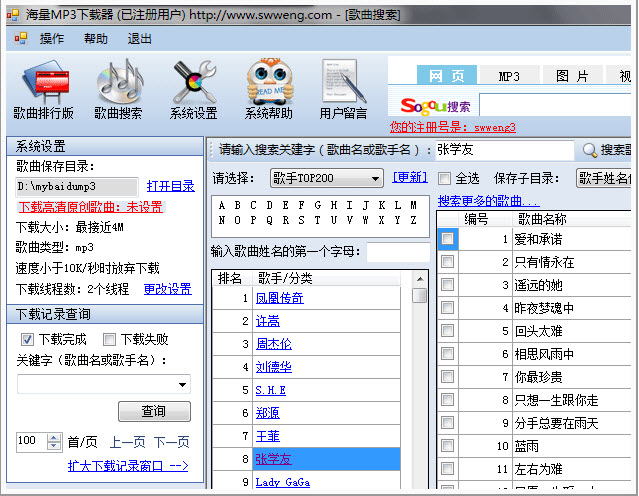Click the 查询 button
The height and width of the screenshot is (496, 639).
154,411
